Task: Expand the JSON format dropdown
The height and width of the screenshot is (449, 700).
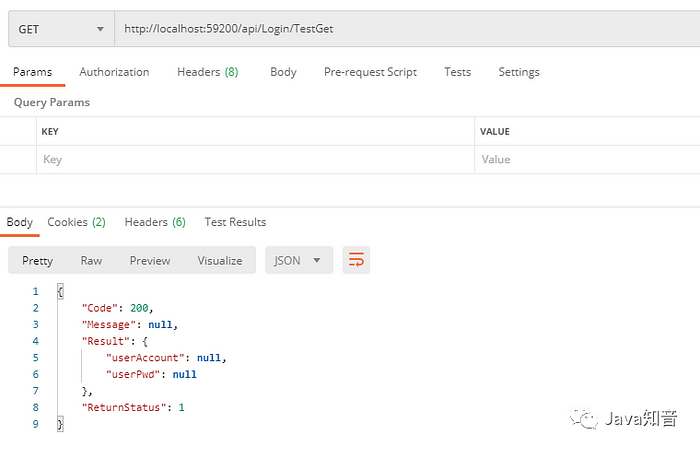Action: [299, 260]
